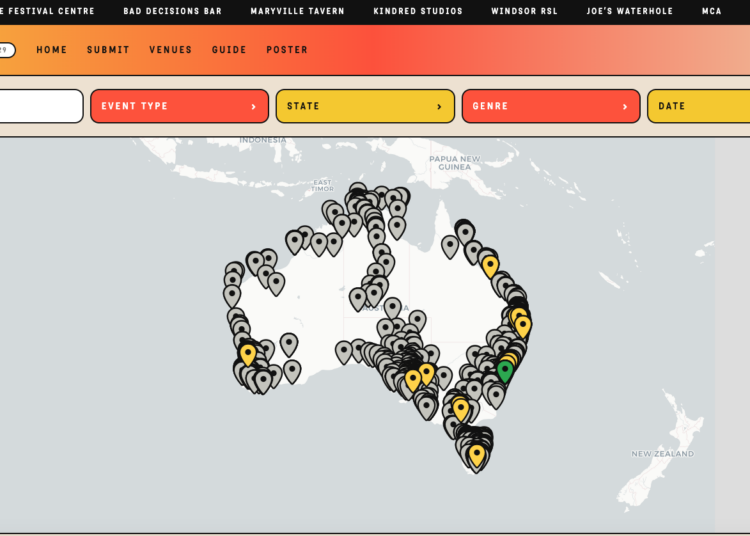This screenshot has width=750, height=536.
Task: Click JOE'S WATERHOLE venue link
Action: click(x=629, y=11)
